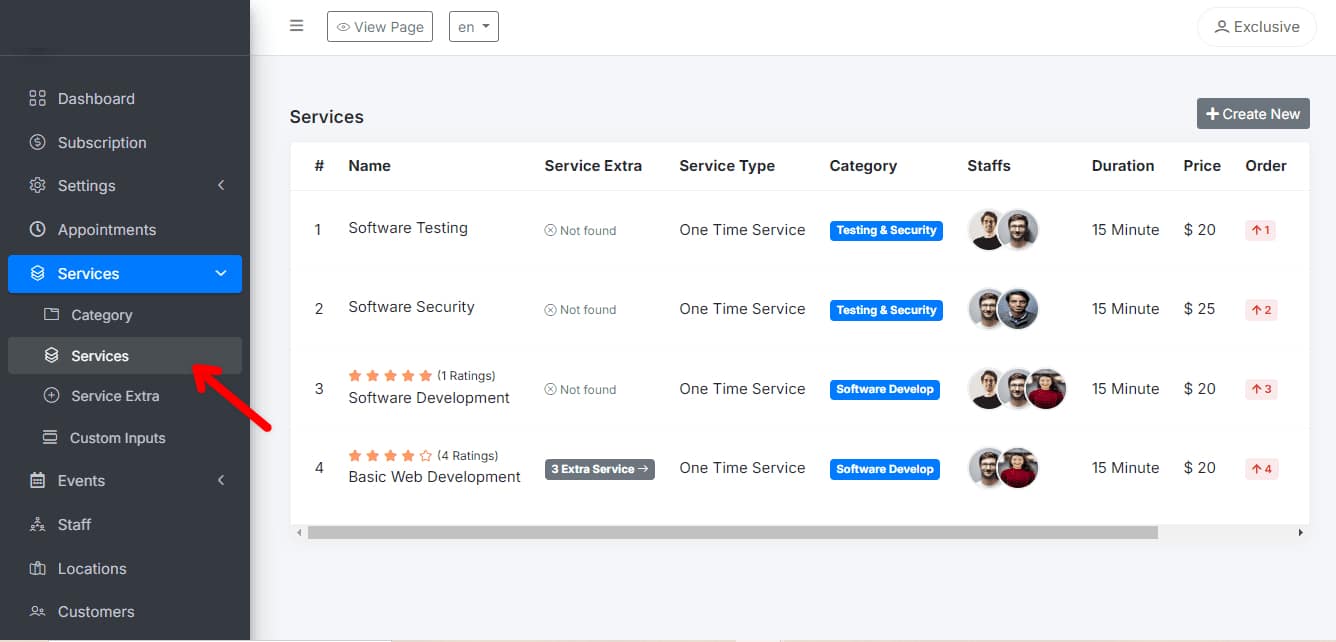Screen dimensions: 1336x642
Task: Click the View Page button
Action: pos(380,27)
